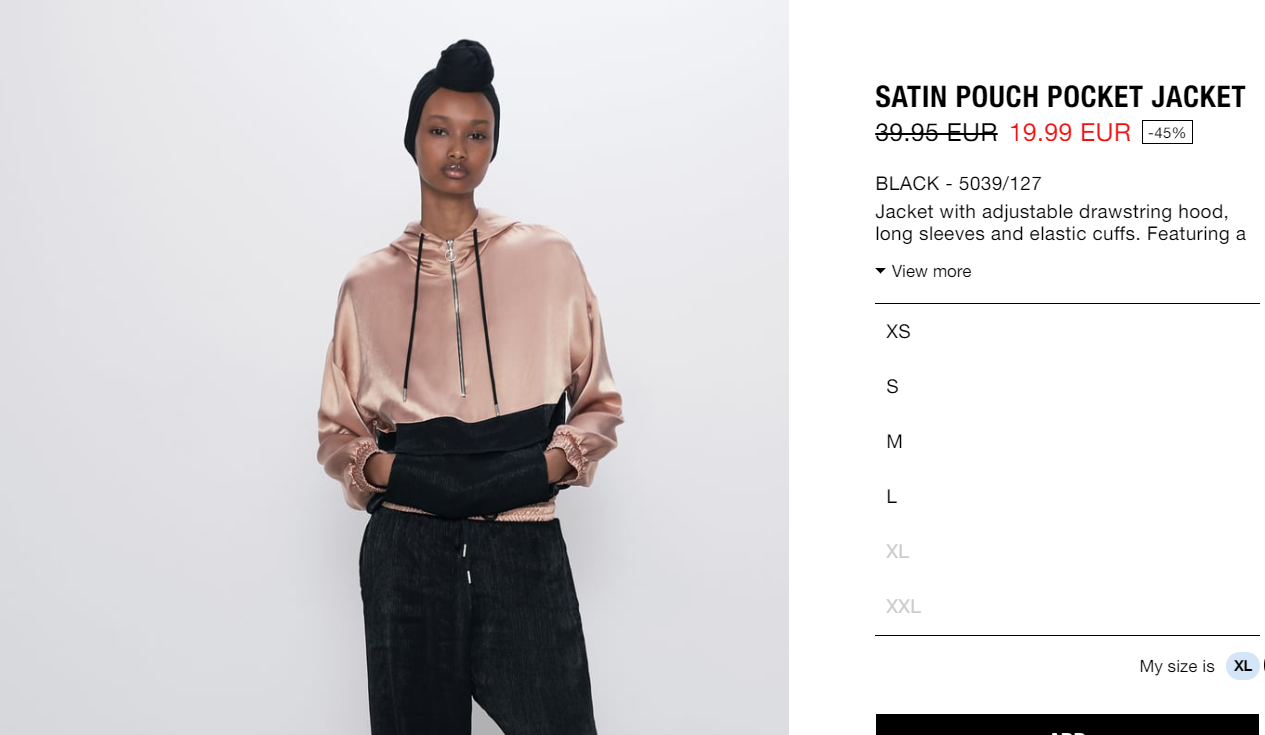This screenshot has height=735, width=1265.
Task: Open the model product photo
Action: [394, 367]
